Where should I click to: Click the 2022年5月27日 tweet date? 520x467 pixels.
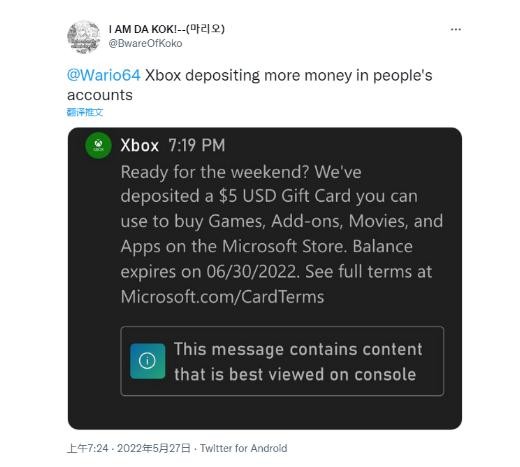pos(153,448)
